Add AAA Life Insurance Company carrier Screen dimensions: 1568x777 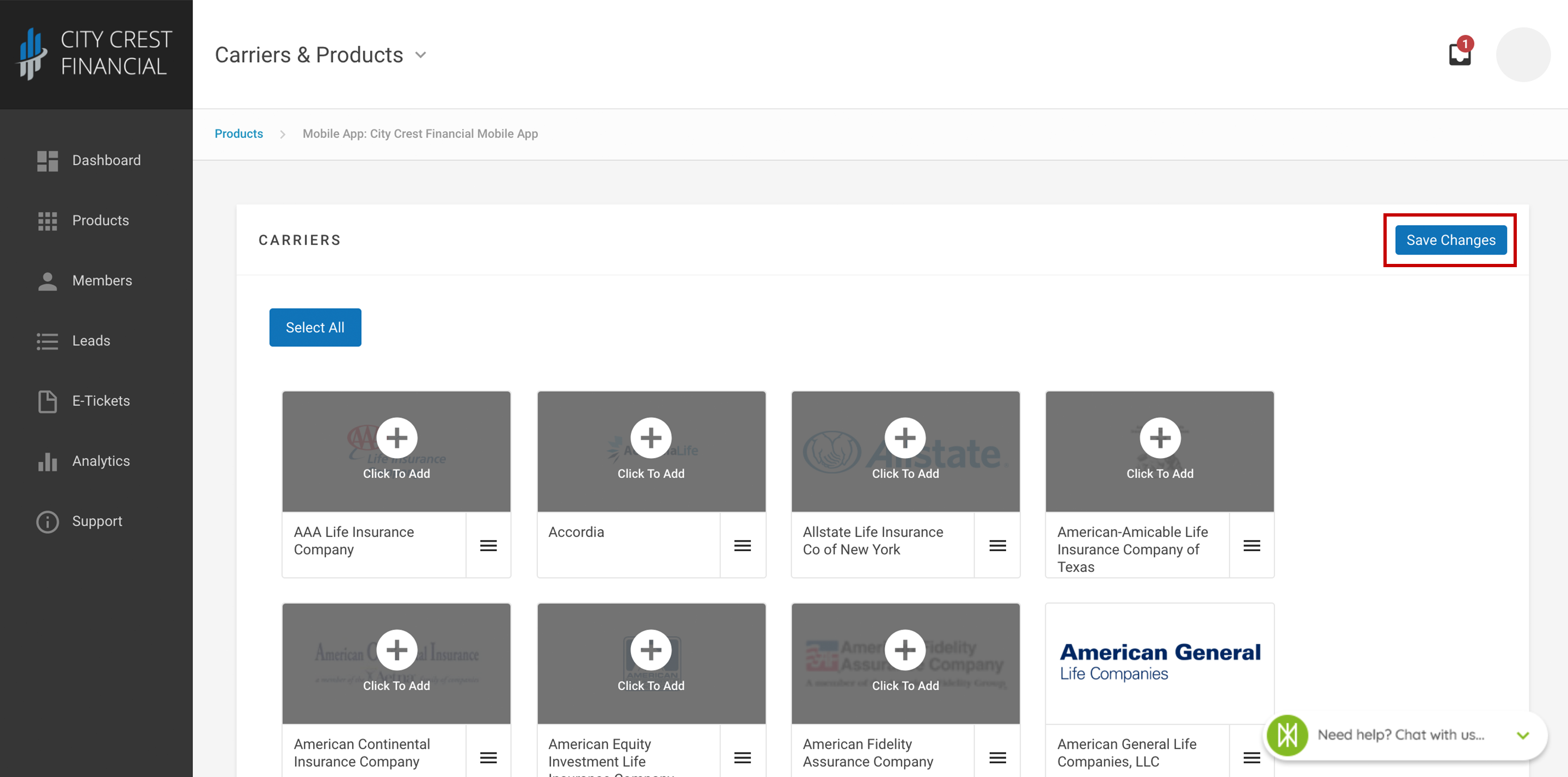click(396, 452)
